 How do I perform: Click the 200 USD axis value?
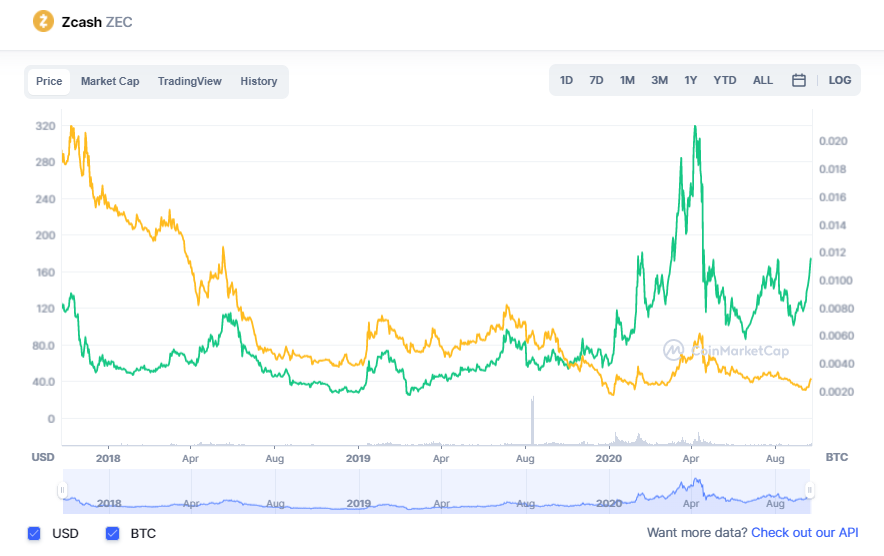pyautogui.click(x=45, y=235)
